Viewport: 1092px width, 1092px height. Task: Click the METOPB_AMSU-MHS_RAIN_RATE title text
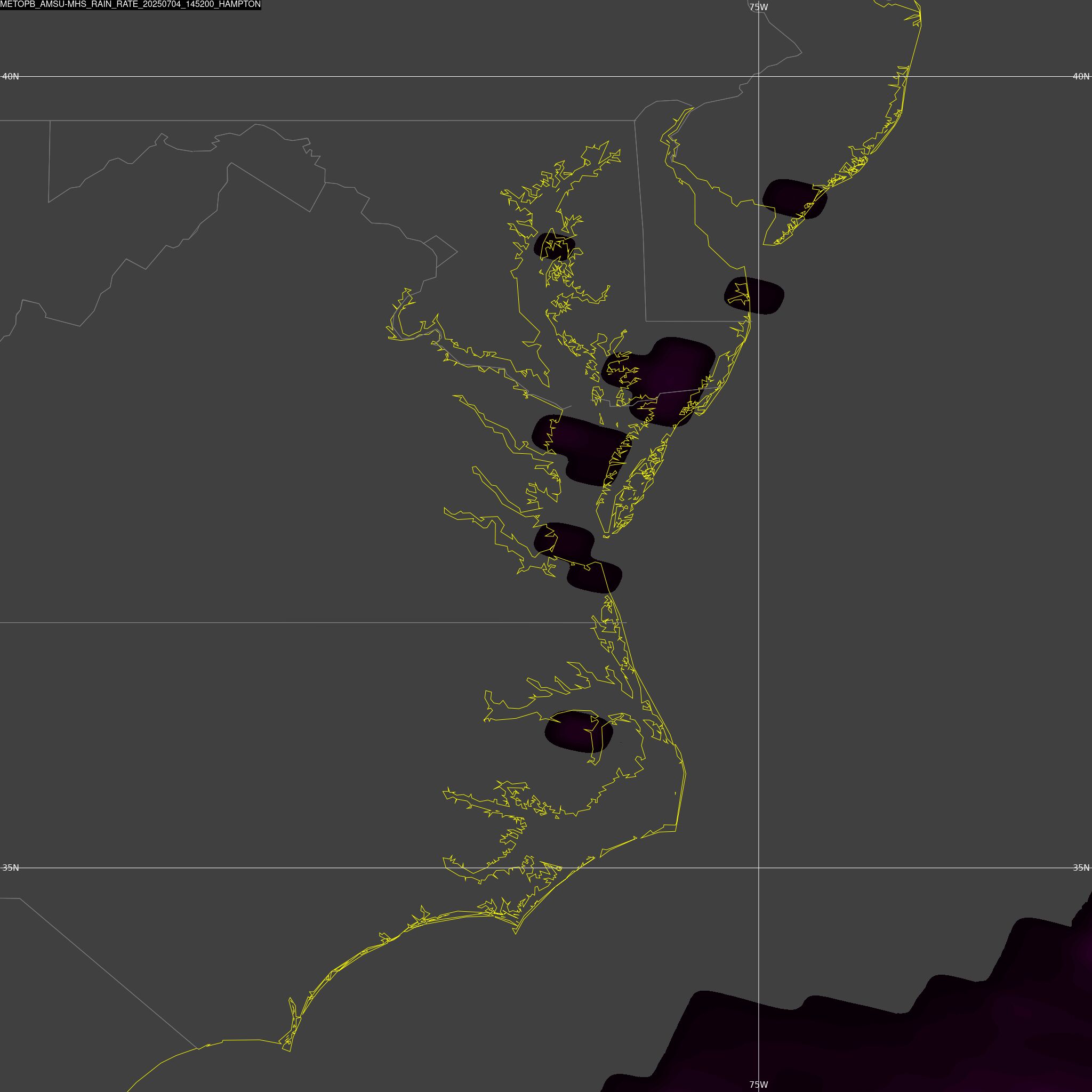pyautogui.click(x=131, y=4)
